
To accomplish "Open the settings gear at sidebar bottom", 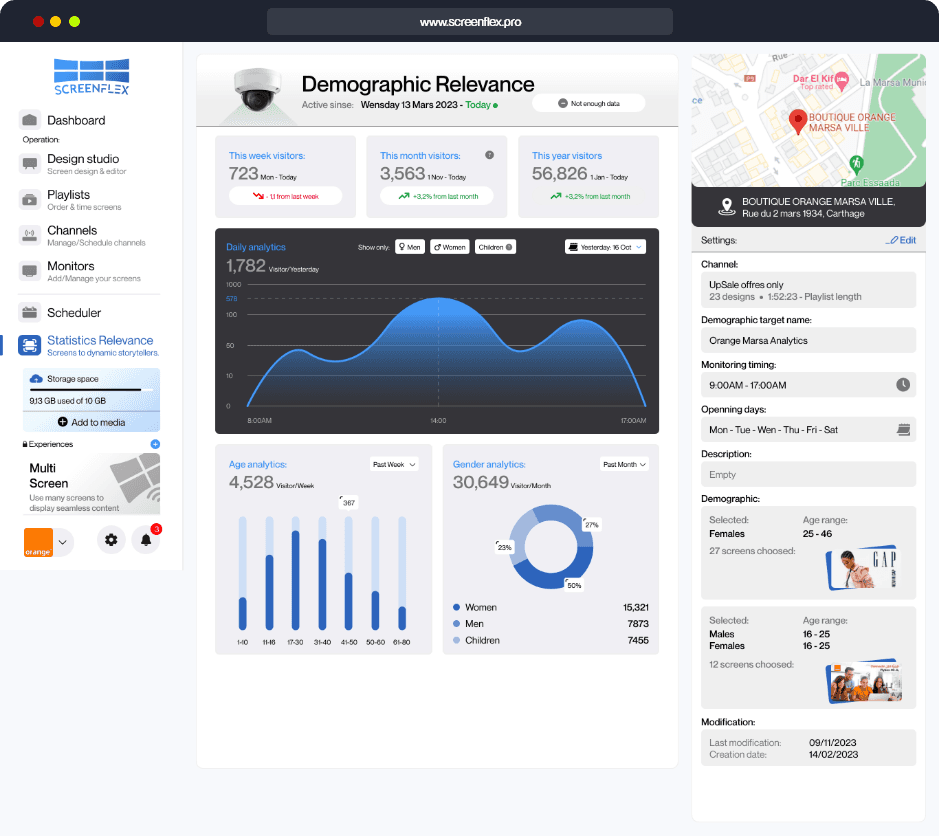I will pos(111,539).
